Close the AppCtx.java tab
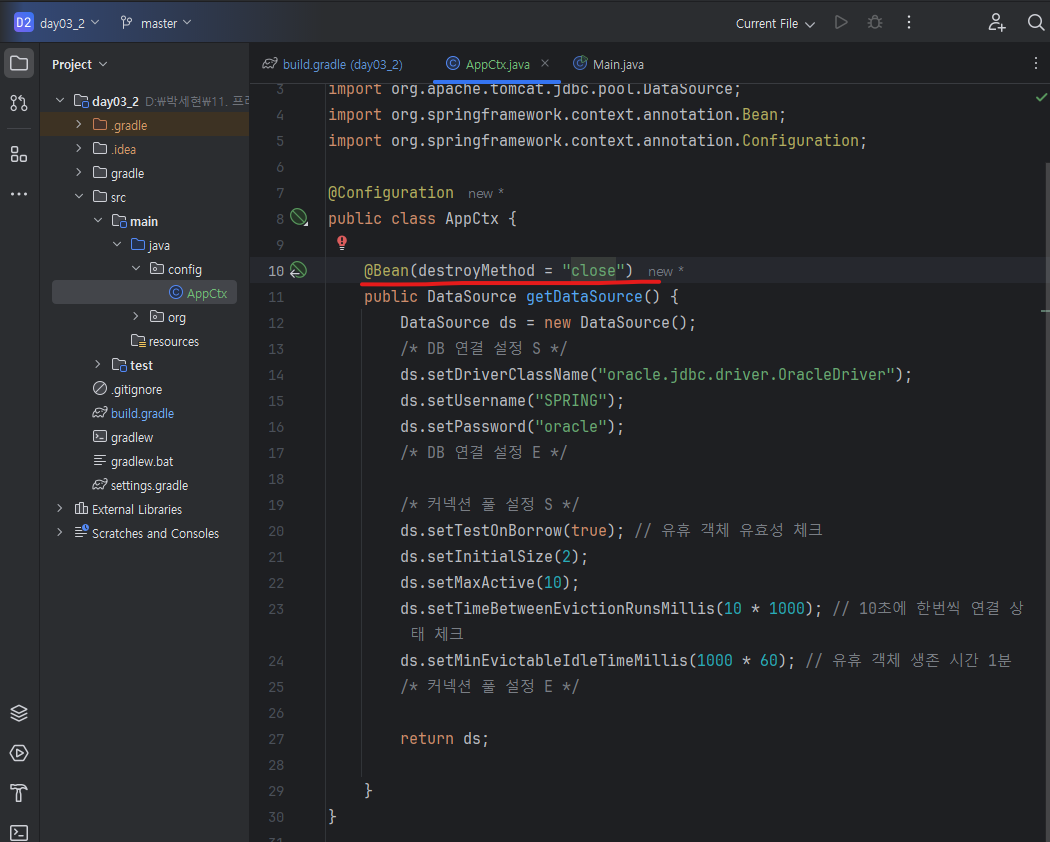The height and width of the screenshot is (842, 1050). click(545, 63)
